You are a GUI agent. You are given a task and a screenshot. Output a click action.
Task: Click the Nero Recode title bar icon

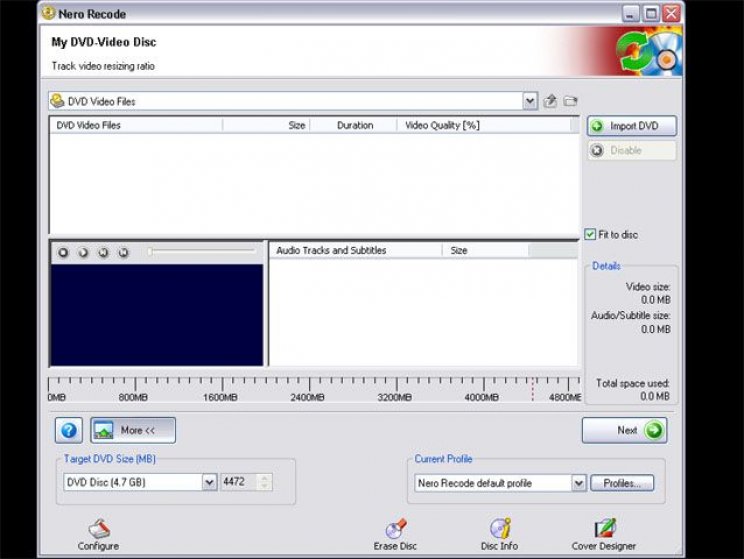pyautogui.click(x=48, y=13)
